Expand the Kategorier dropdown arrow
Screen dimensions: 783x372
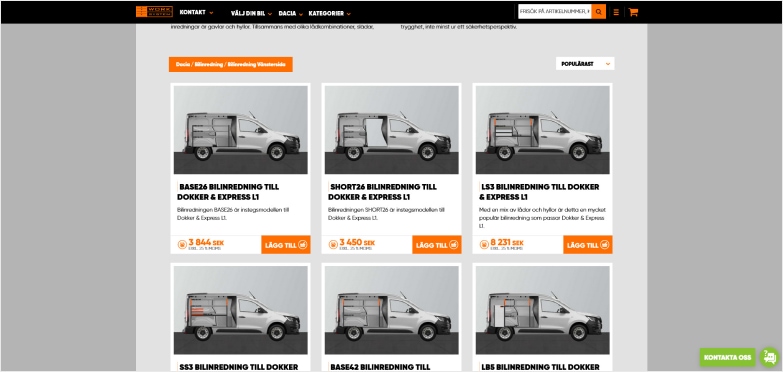[x=349, y=14]
